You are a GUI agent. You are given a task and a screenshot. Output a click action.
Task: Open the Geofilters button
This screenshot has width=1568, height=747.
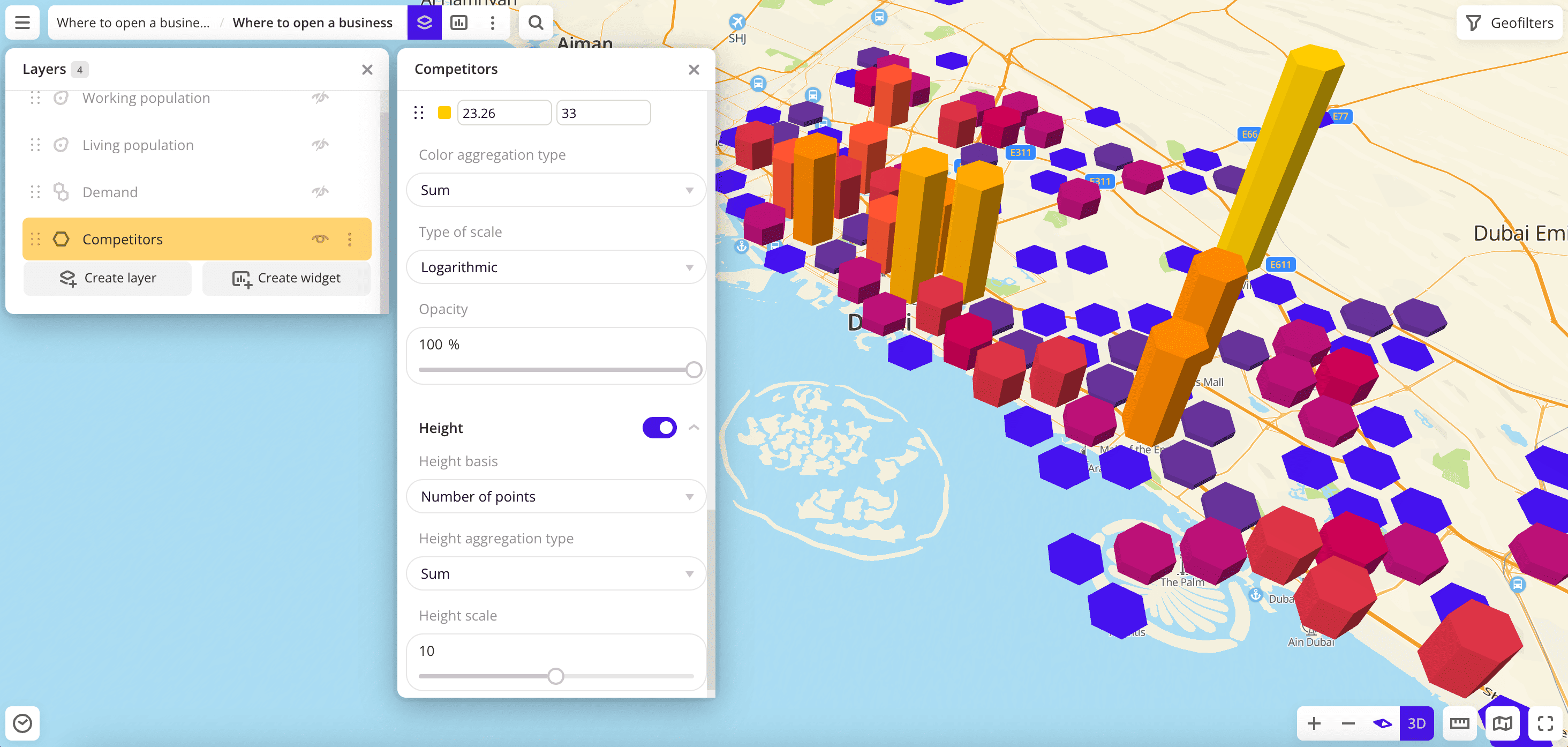click(x=1509, y=23)
